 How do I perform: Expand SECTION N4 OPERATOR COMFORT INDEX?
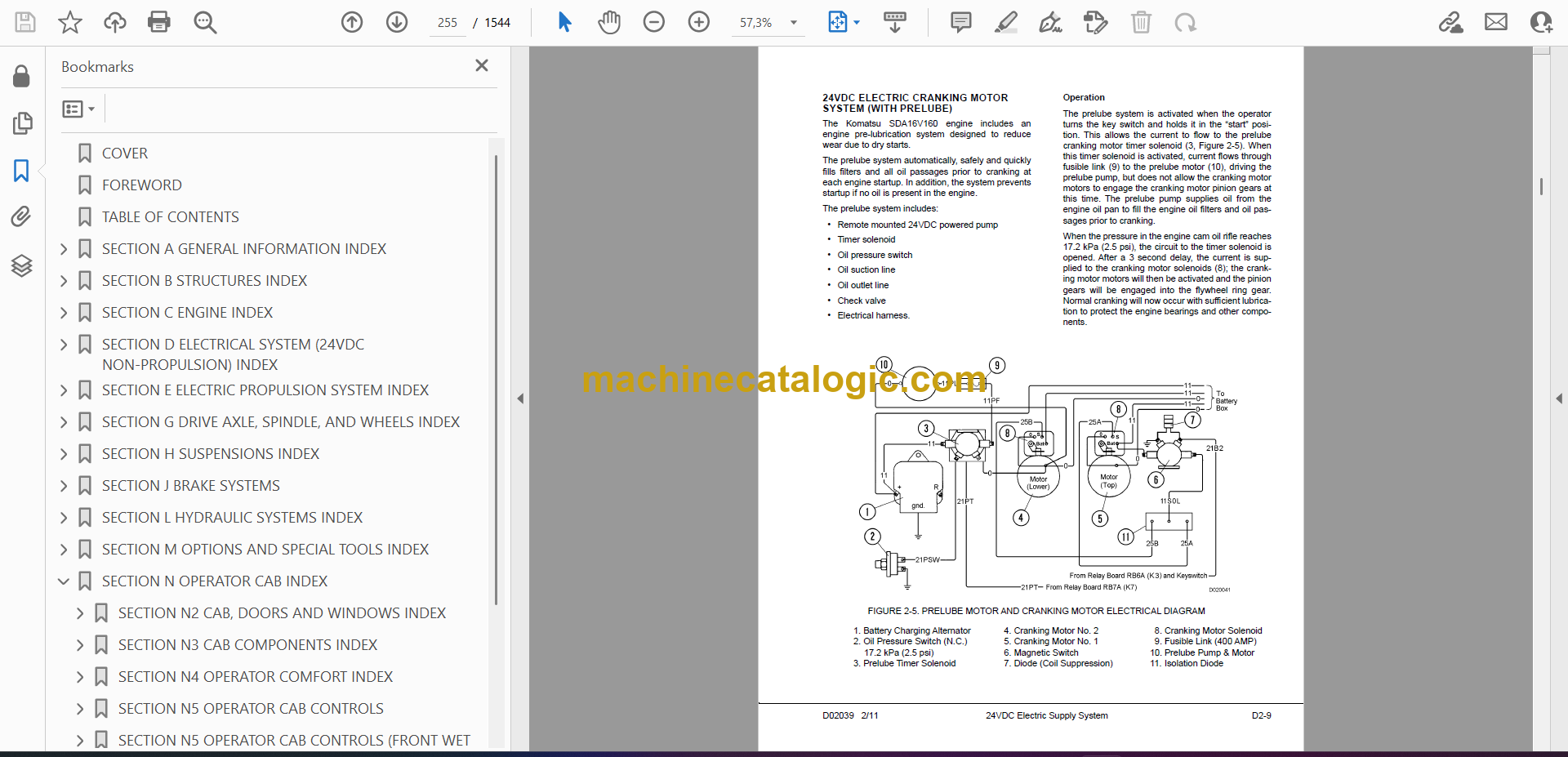point(80,677)
